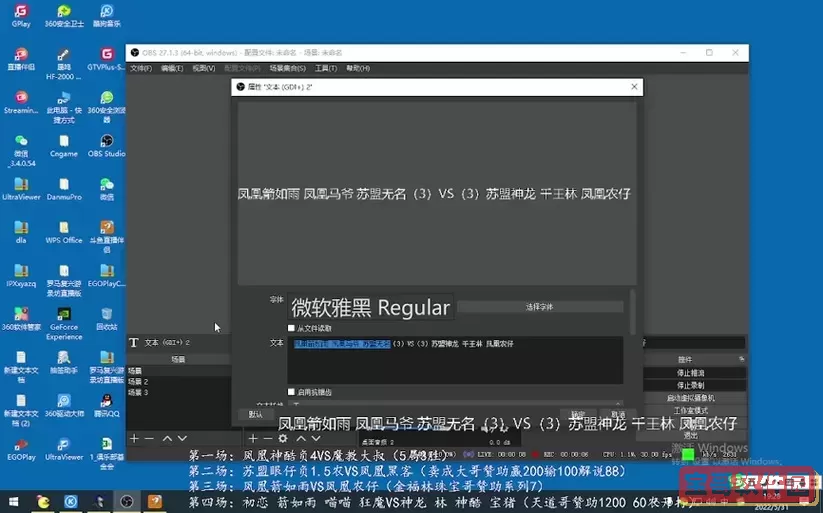Screen dimensions: 823x513
Task: Launch 酷狗音乐 from the desktop
Action: coord(107,16)
